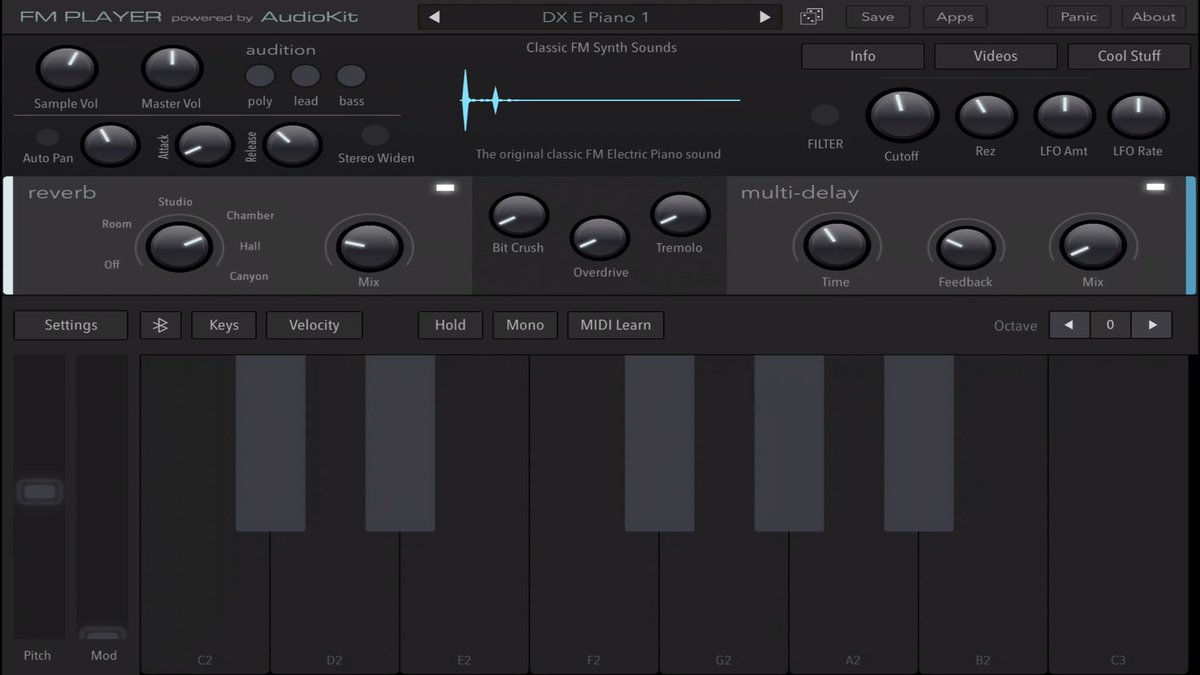Play the black key between C2 and D2

click(270, 443)
